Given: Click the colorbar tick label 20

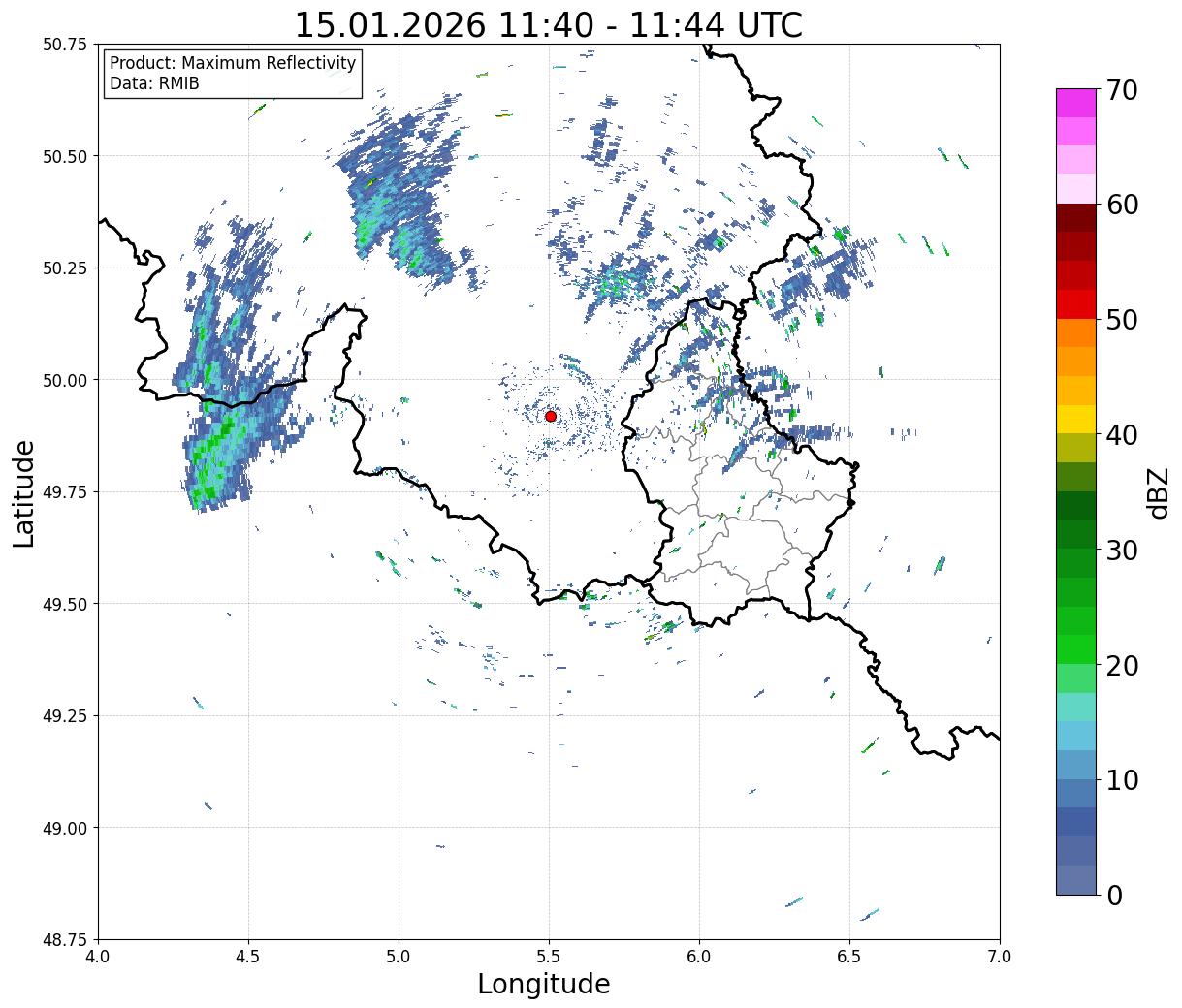Looking at the screenshot, I should pyautogui.click(x=1122, y=665).
